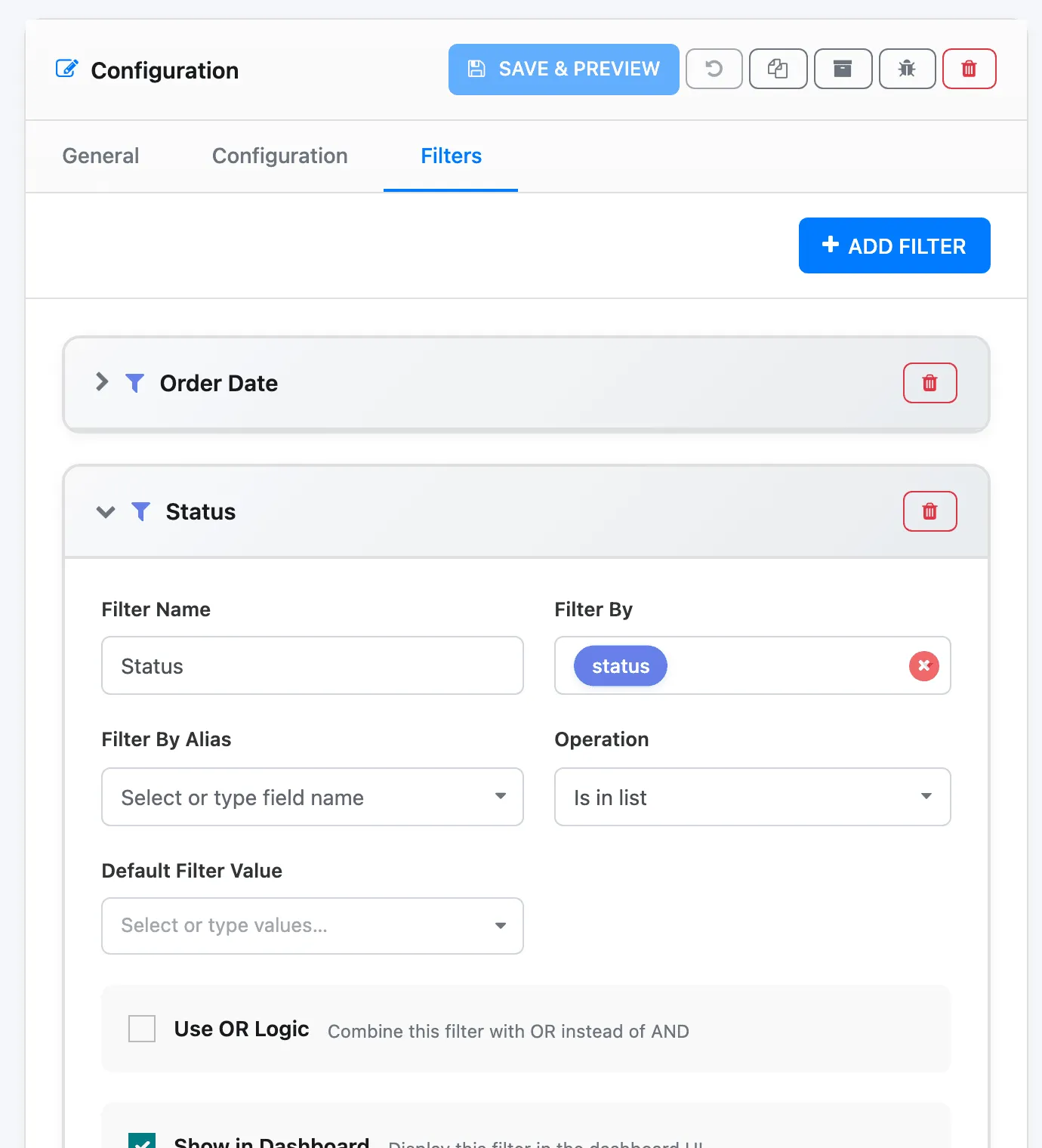The width and height of the screenshot is (1042, 1148).
Task: Click the Status filter header title
Action: click(201, 511)
